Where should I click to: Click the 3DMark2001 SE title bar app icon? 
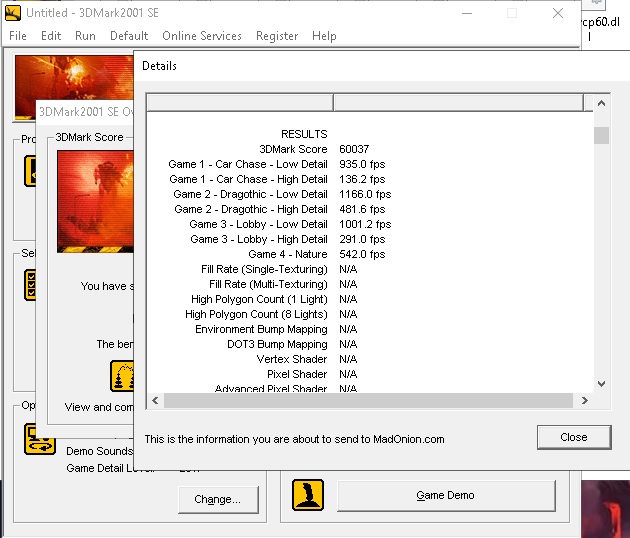coord(13,13)
